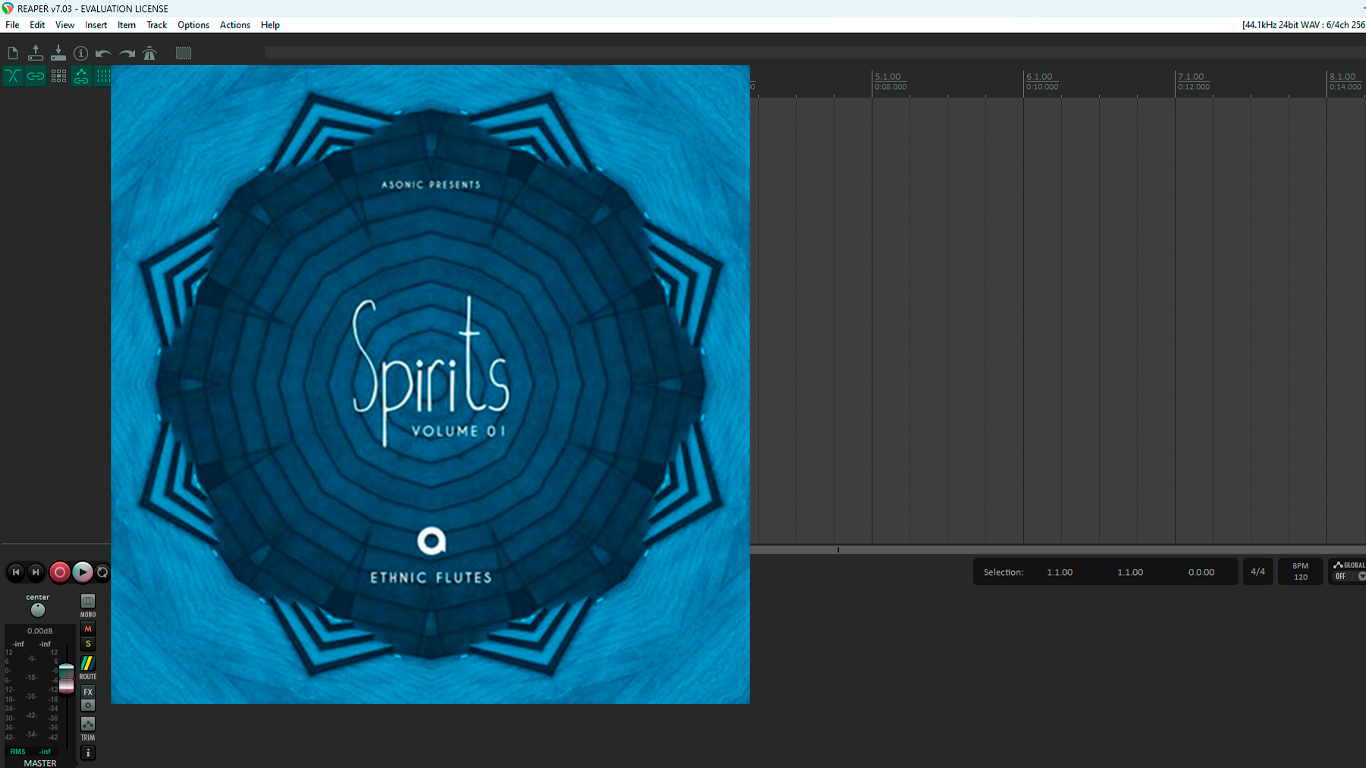Image resolution: width=1366 pixels, height=768 pixels.
Task: Click the Play button in transport
Action: (x=83, y=572)
